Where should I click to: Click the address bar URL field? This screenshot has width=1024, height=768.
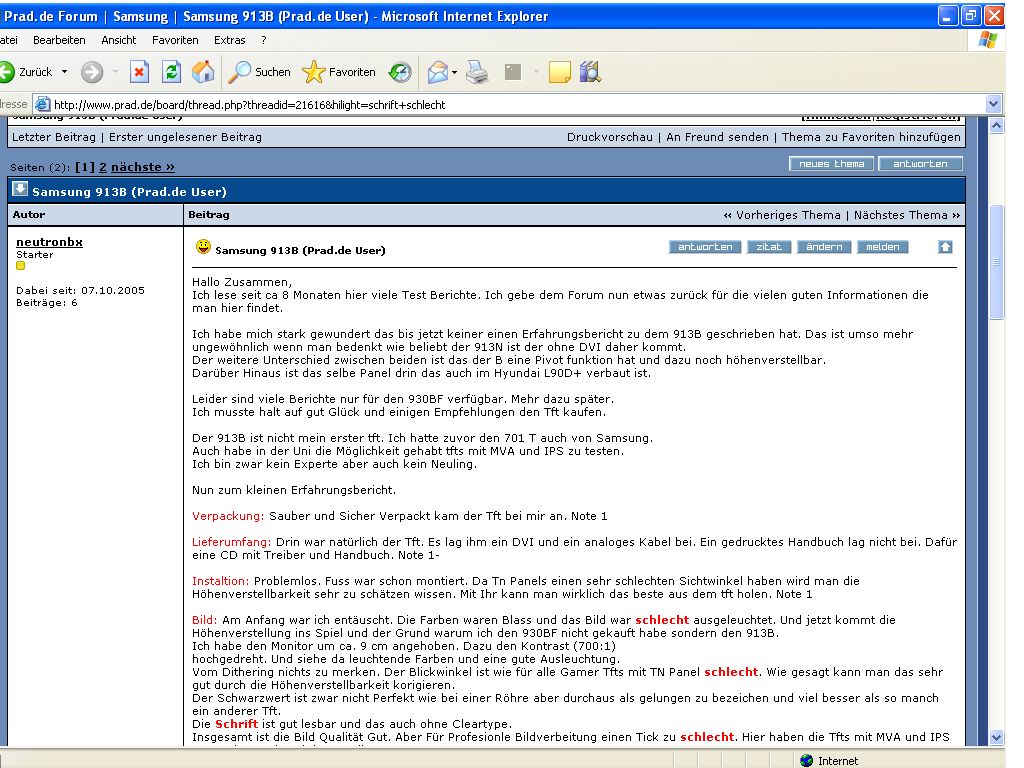pyautogui.click(x=500, y=104)
